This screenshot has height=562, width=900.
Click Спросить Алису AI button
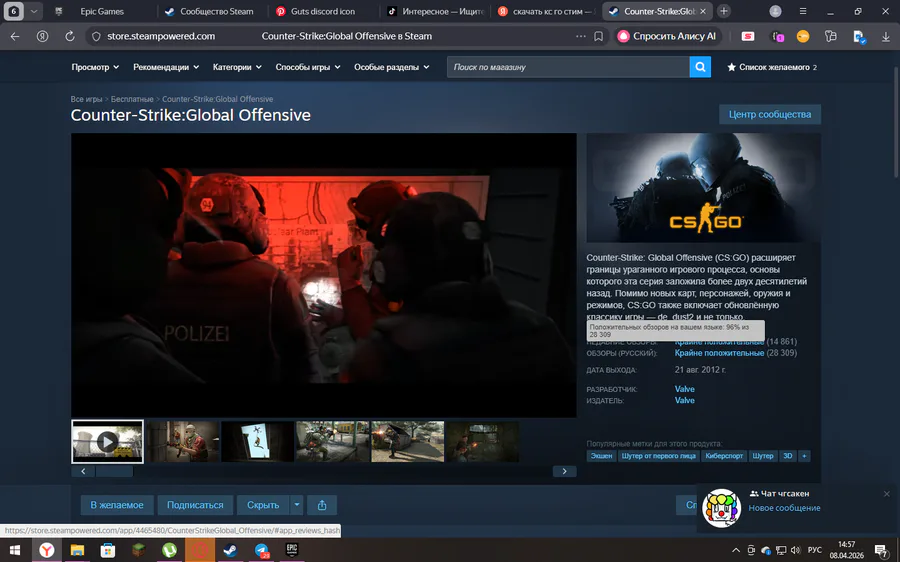tap(668, 36)
